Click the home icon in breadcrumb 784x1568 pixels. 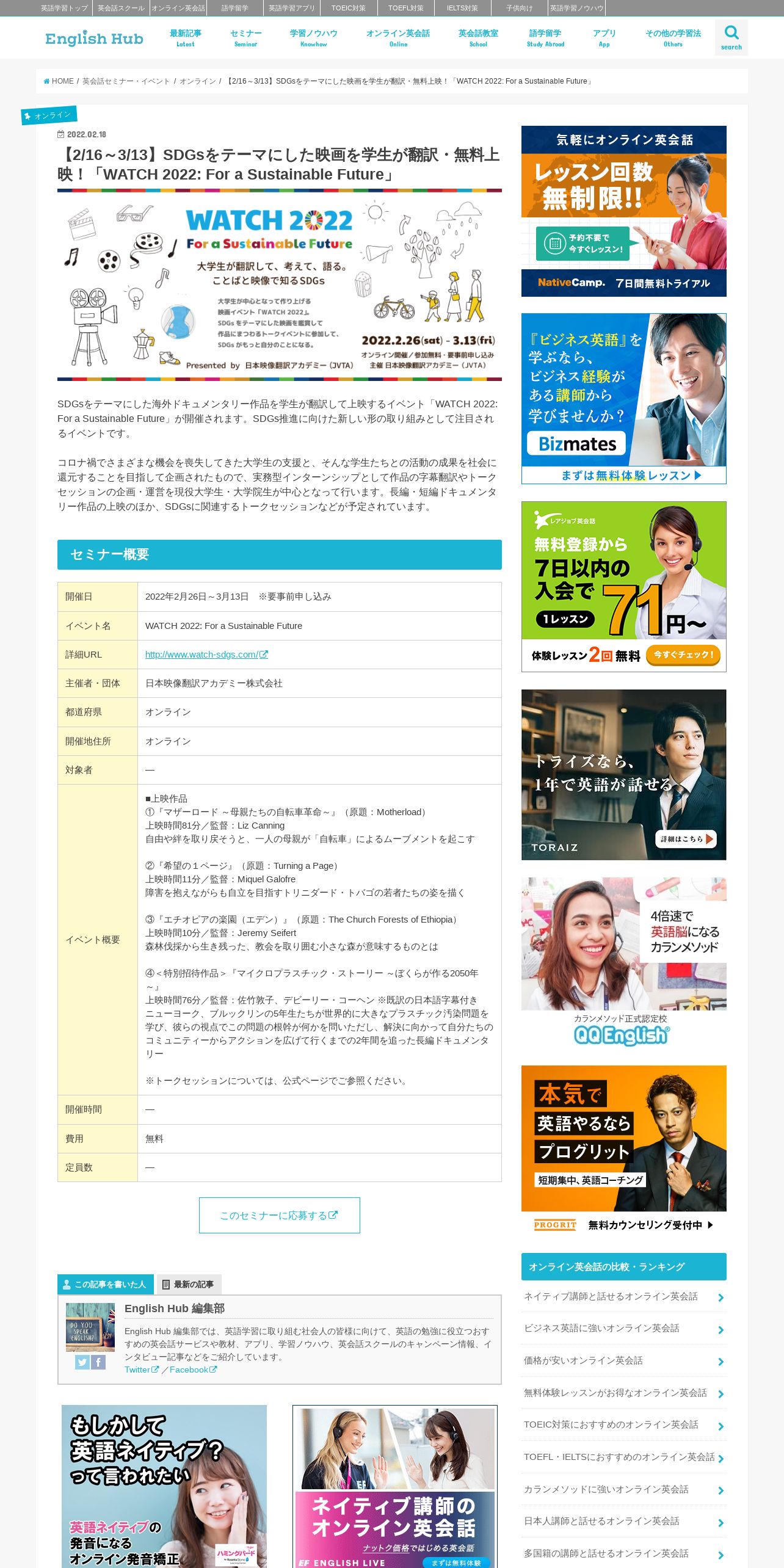pos(46,81)
